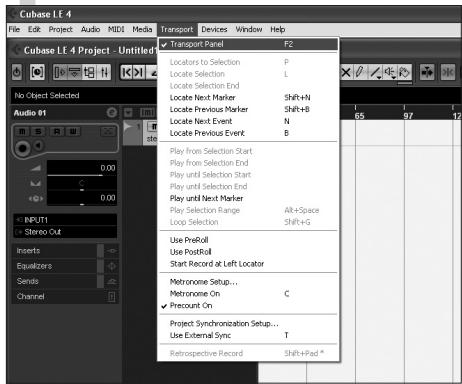
Task: Open the Pool with the tree-structure toolbar icon
Action: (89, 72)
